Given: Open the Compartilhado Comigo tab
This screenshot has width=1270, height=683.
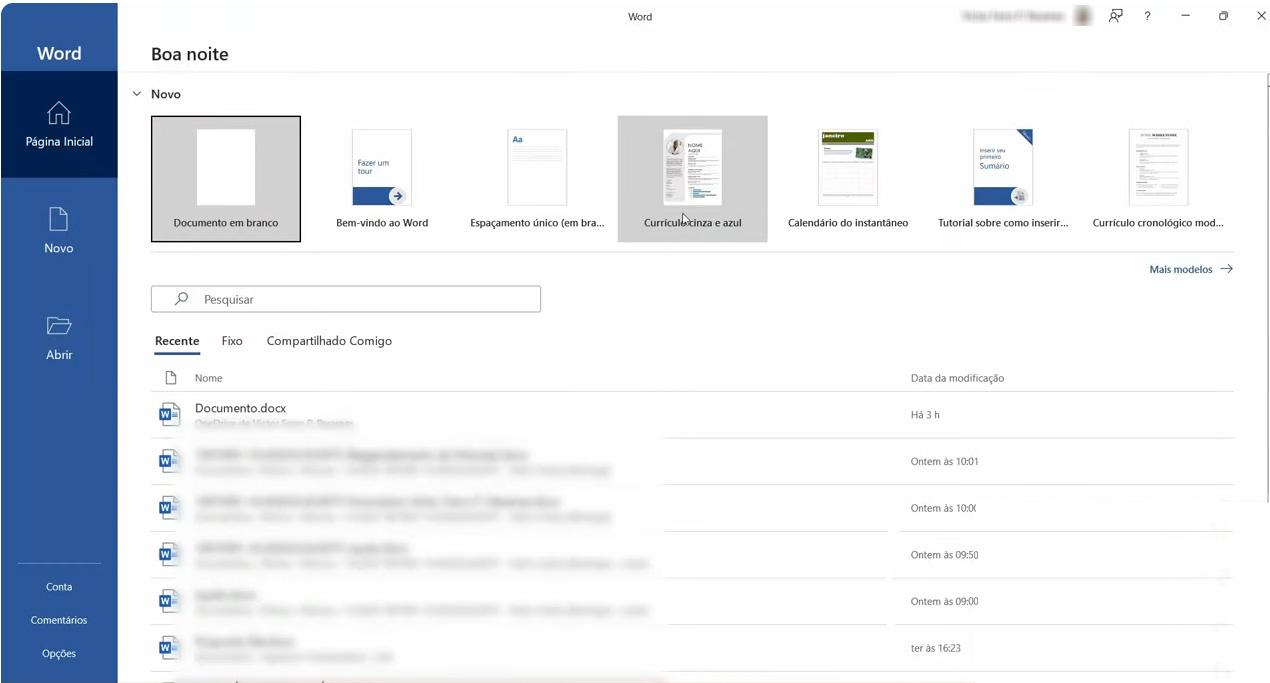Looking at the screenshot, I should click(329, 341).
